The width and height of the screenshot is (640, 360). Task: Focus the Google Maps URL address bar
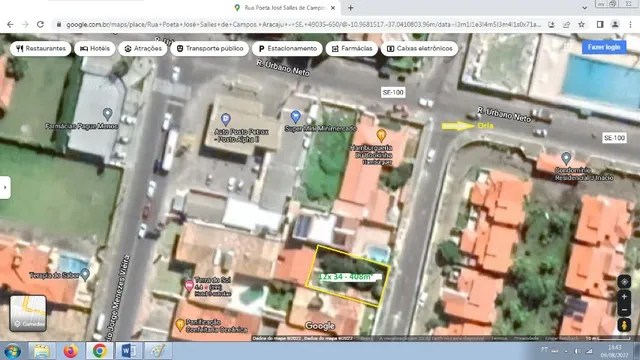coord(303,24)
